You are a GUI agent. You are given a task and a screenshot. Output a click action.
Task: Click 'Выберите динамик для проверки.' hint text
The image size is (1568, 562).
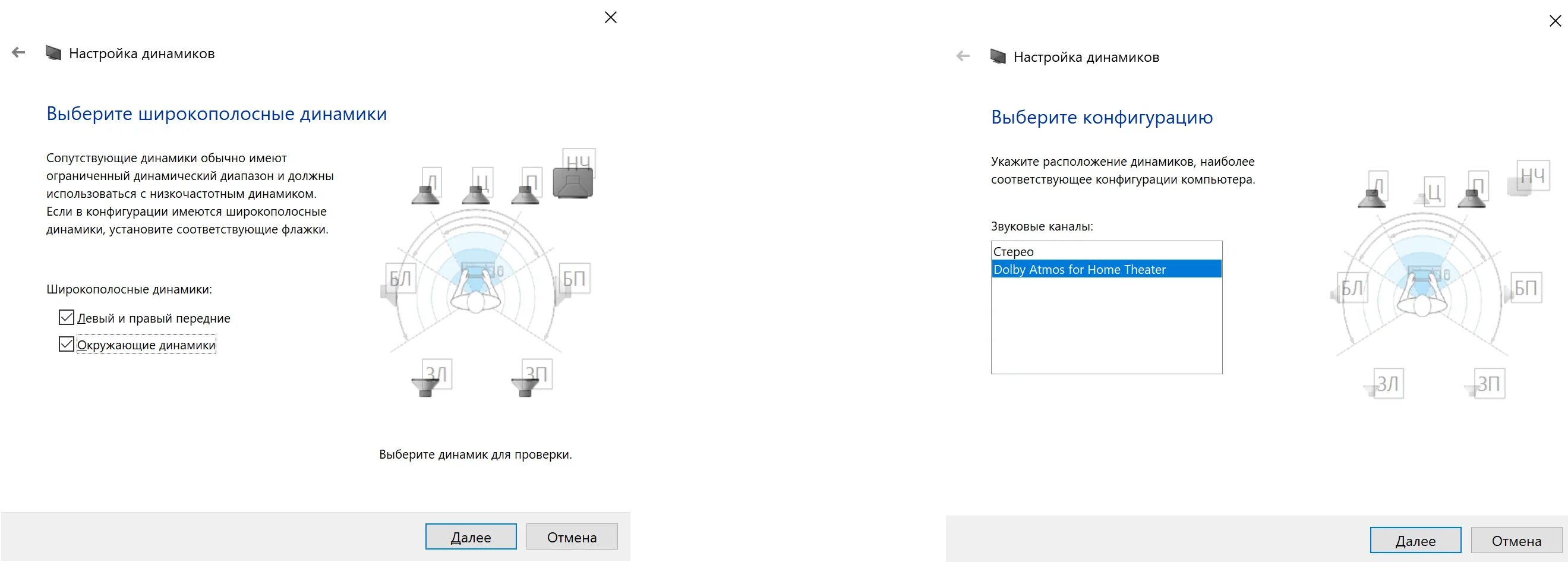[475, 455]
